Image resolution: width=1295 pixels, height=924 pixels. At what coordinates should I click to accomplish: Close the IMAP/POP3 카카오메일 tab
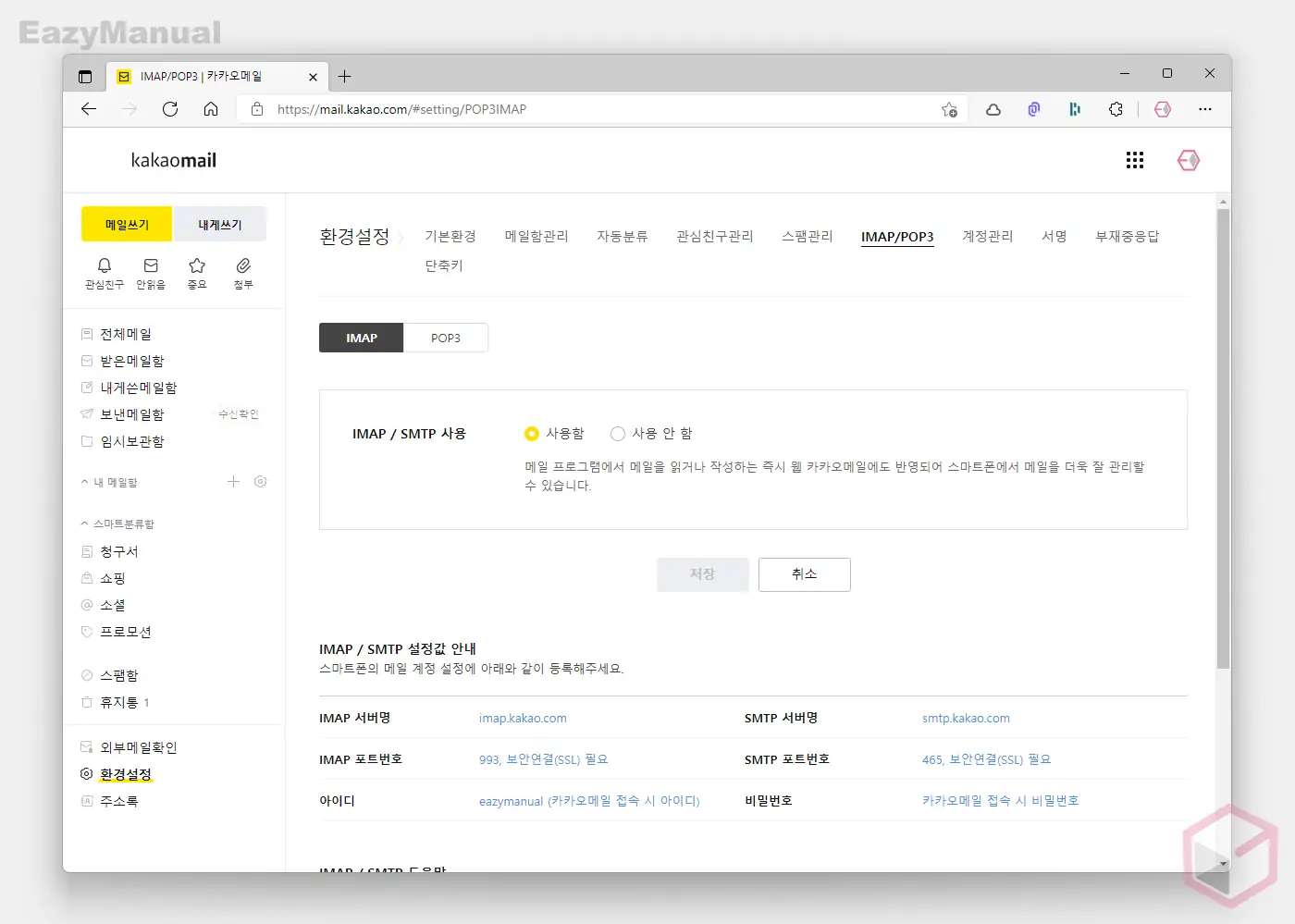tap(313, 77)
